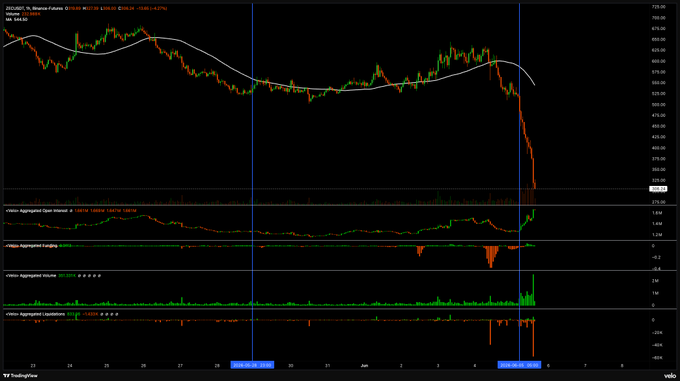
Task: Click the largest red liquidation bar
Action: click(x=533, y=339)
